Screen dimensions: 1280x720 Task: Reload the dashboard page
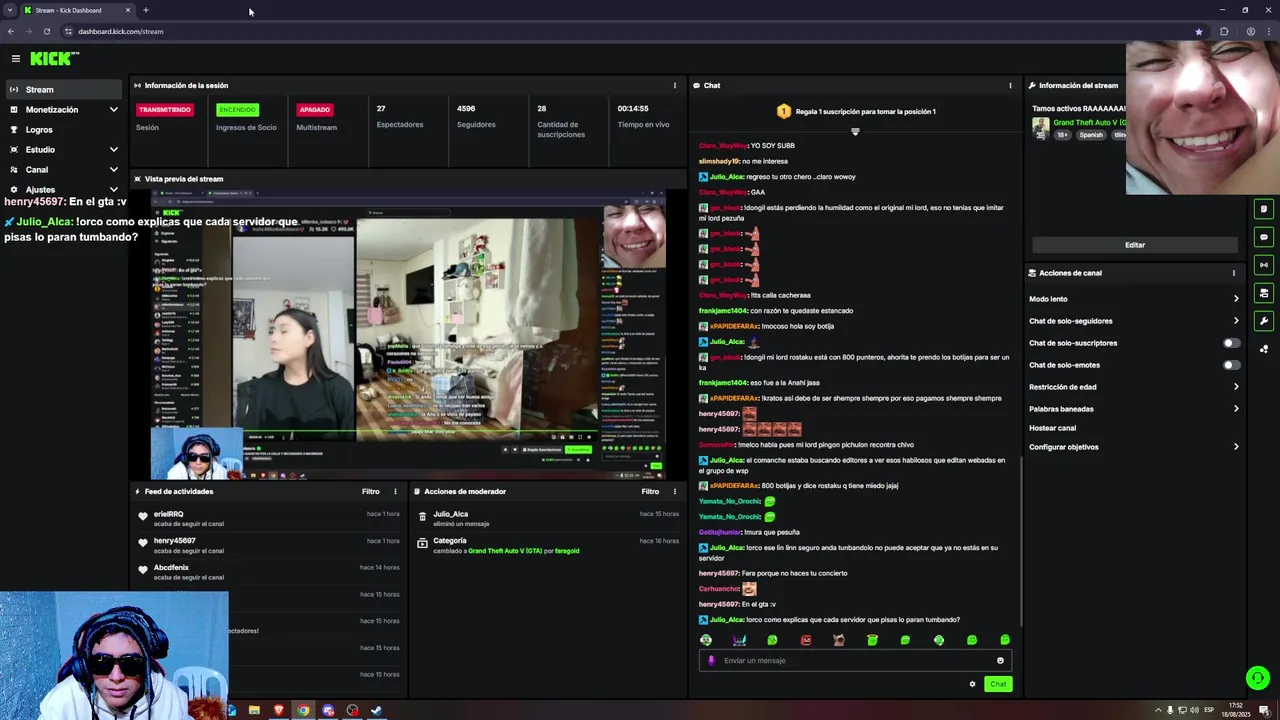(x=46, y=31)
